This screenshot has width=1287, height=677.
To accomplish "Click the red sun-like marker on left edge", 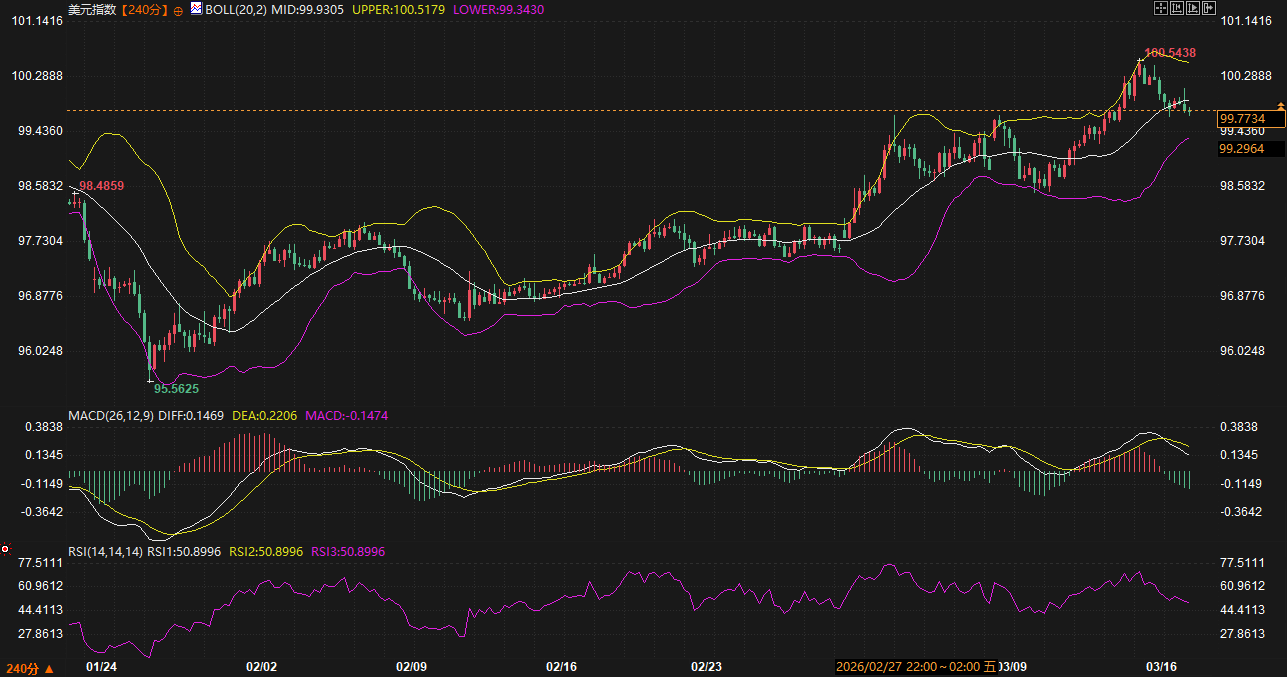I will [x=5, y=549].
